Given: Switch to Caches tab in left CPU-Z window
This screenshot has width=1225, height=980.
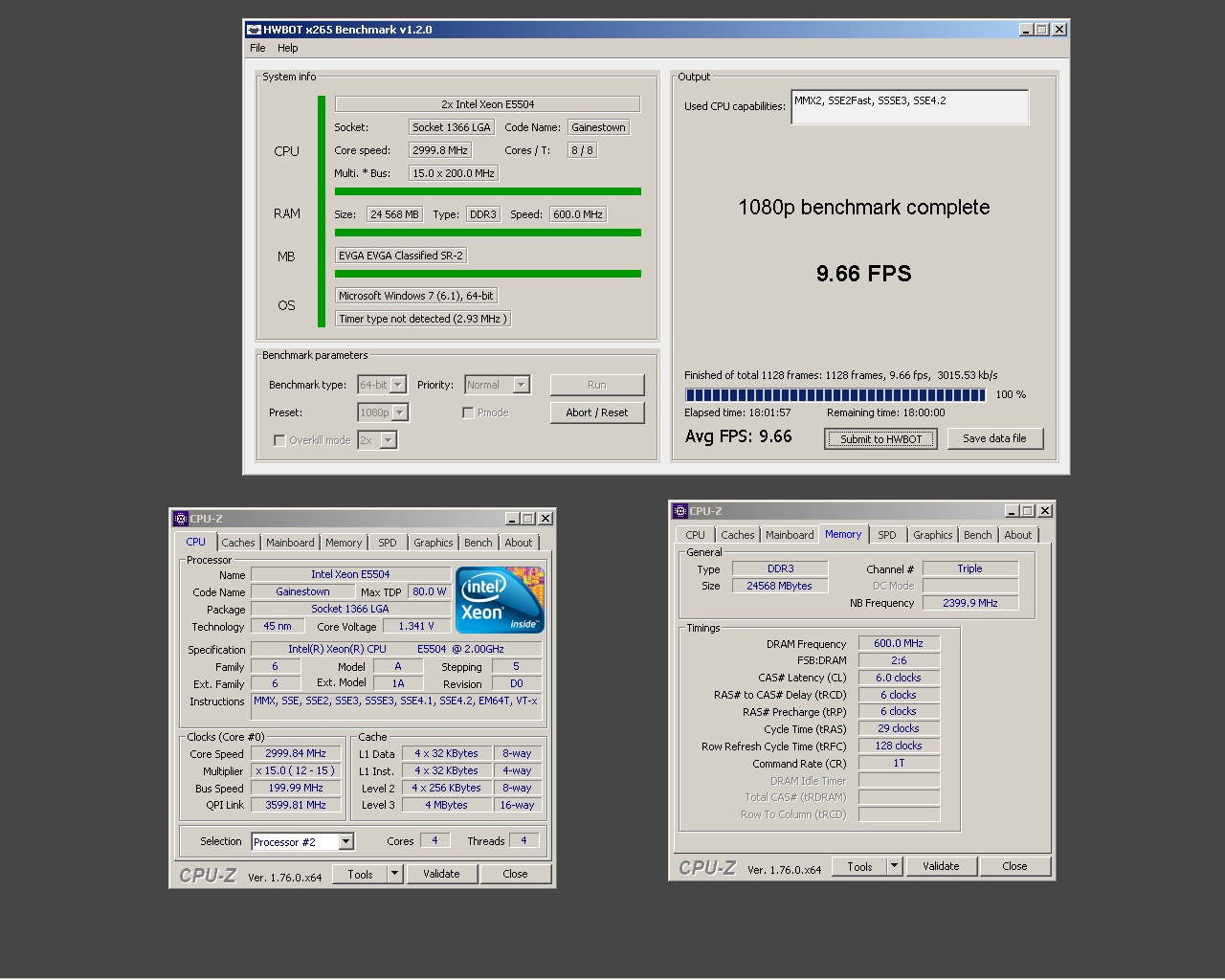Looking at the screenshot, I should point(238,543).
